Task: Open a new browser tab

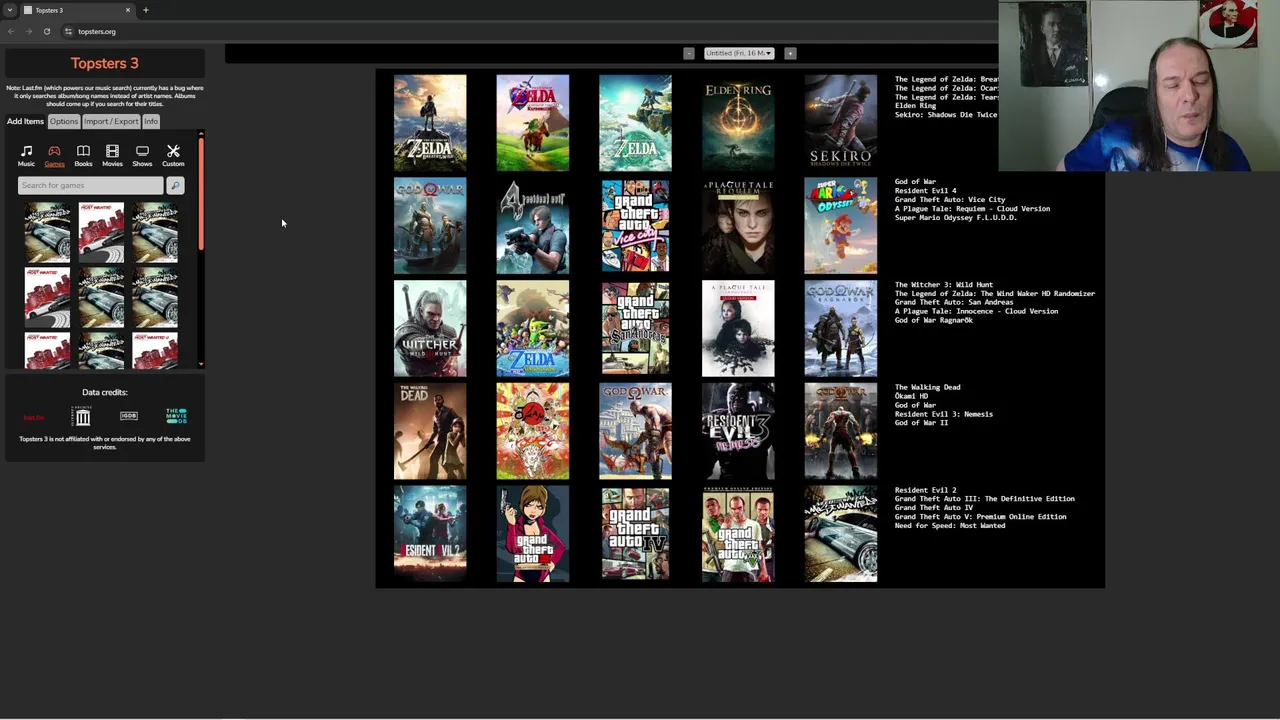Action: (145, 10)
